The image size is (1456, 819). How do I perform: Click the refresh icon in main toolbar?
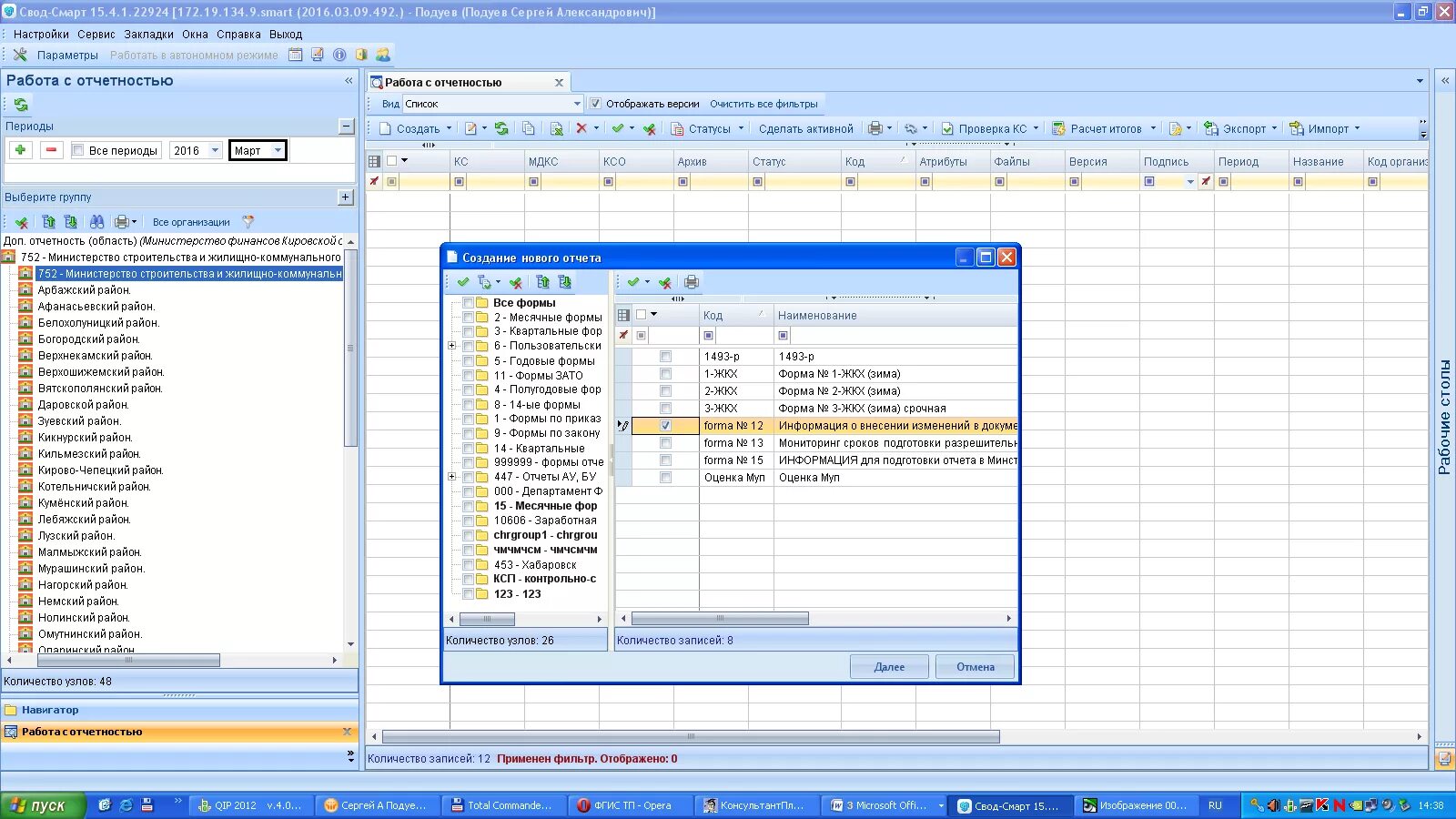(x=501, y=128)
